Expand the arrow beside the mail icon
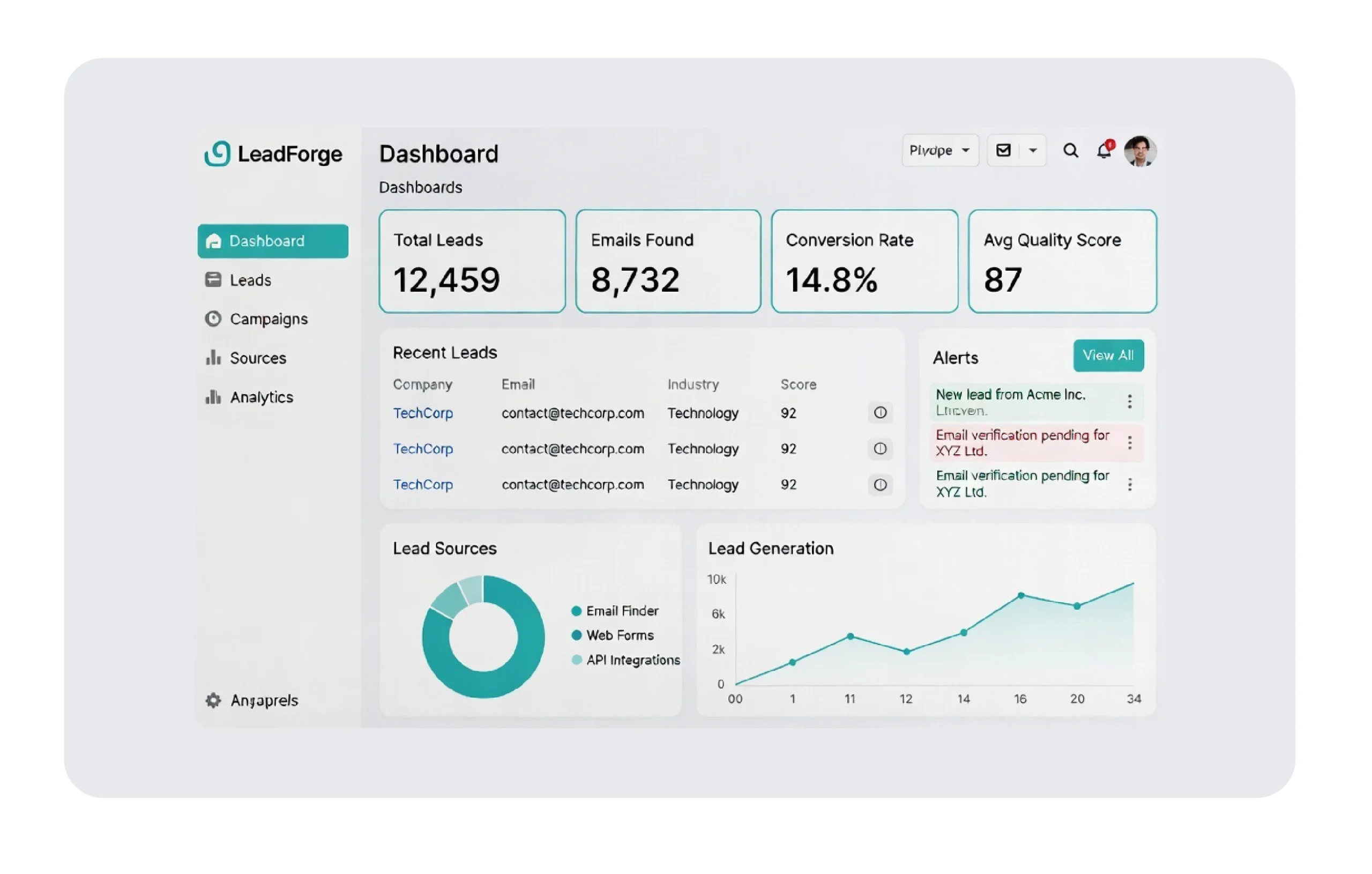 1032,151
